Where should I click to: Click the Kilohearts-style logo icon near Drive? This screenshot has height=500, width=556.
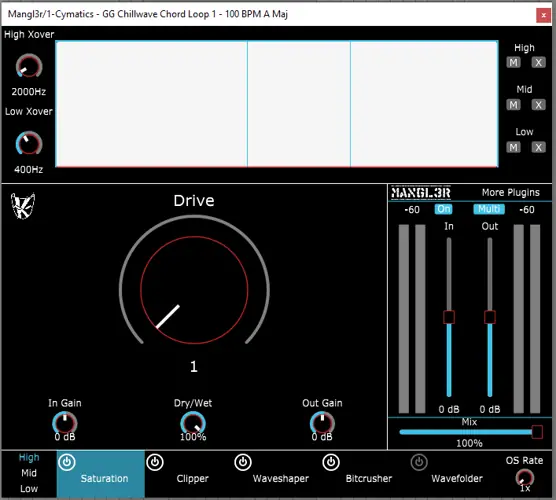[x=23, y=206]
